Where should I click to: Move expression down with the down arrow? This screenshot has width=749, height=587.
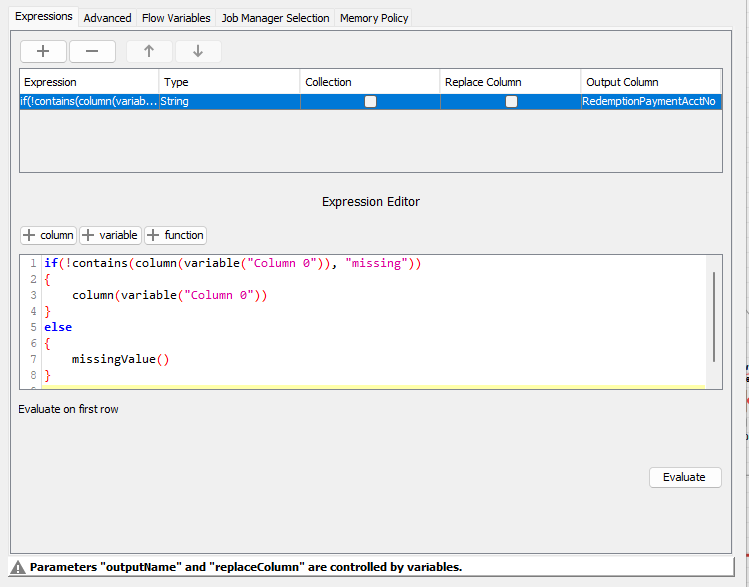pos(198,51)
